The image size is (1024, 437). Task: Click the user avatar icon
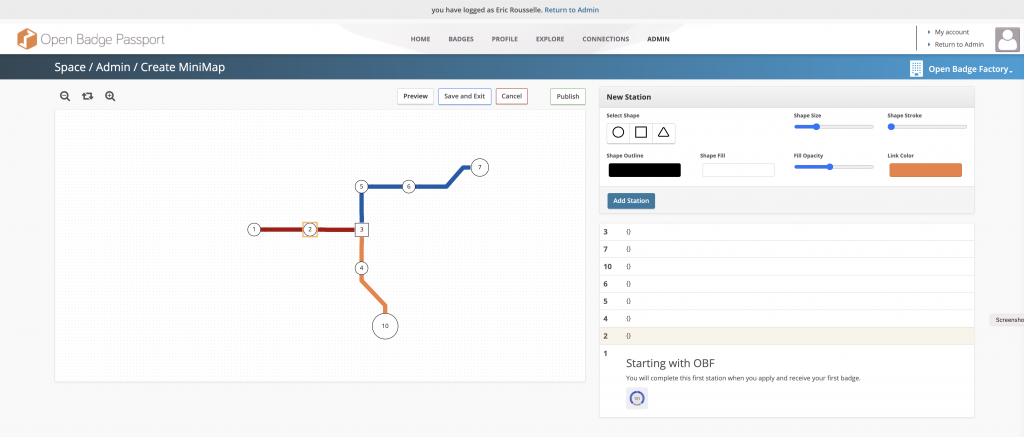coord(1005,39)
